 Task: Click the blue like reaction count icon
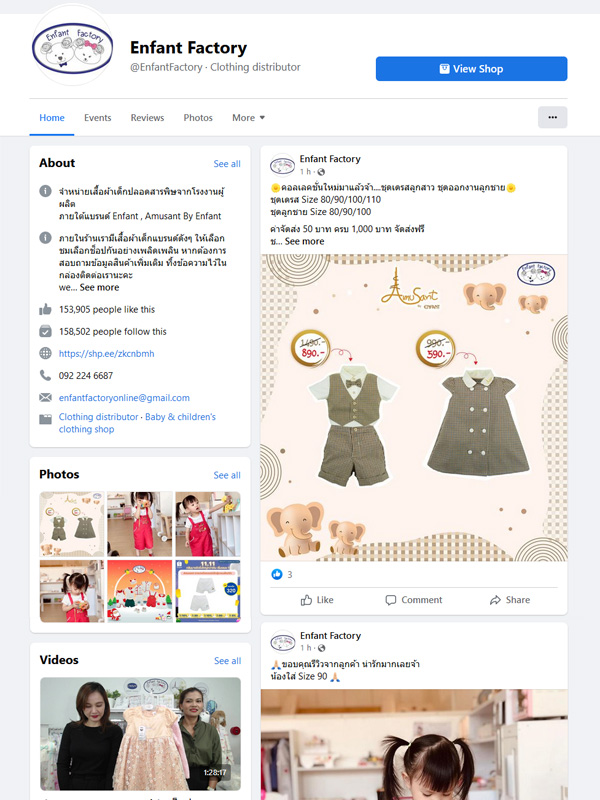click(276, 574)
